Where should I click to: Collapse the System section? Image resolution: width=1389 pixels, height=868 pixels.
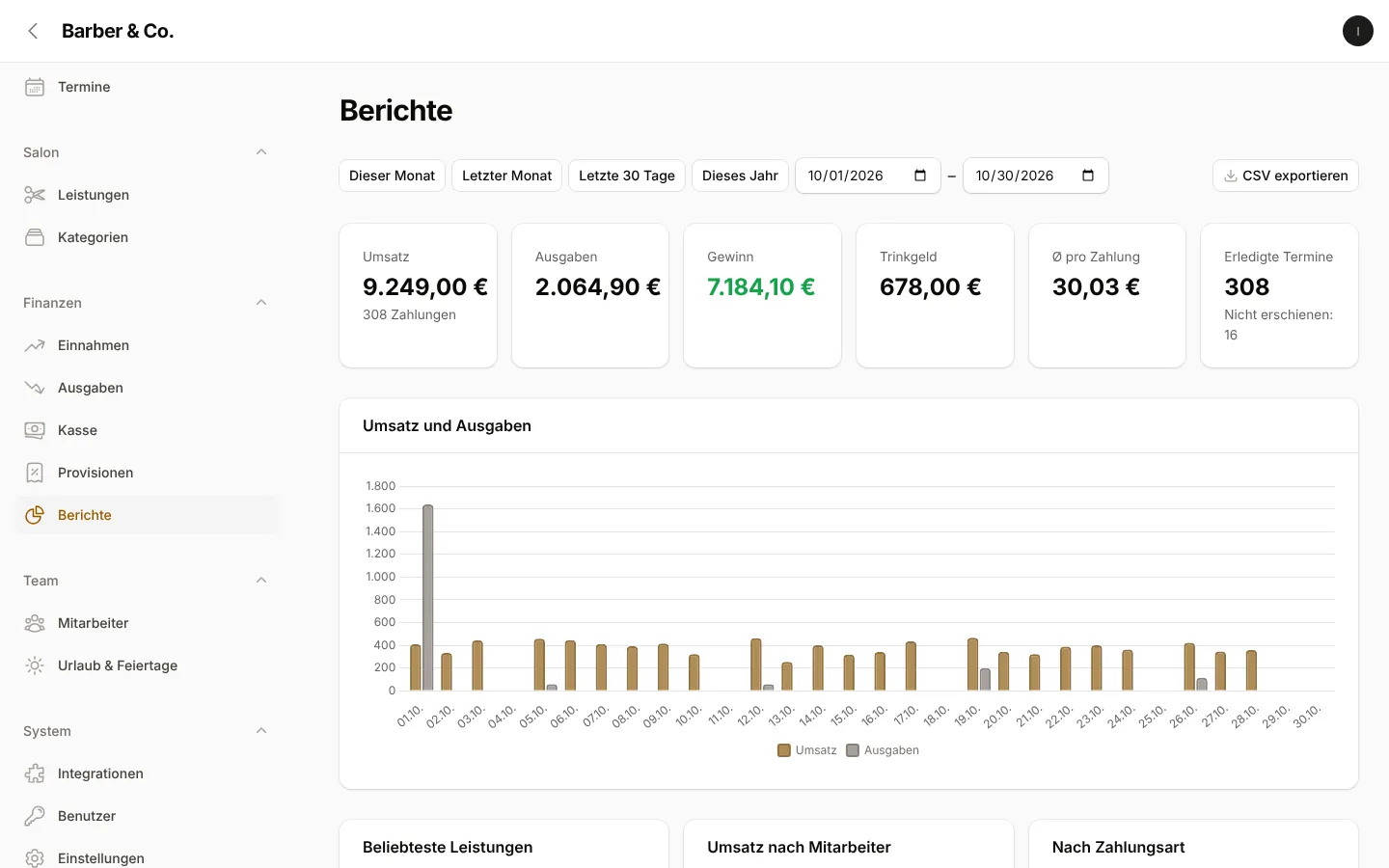pos(261,731)
